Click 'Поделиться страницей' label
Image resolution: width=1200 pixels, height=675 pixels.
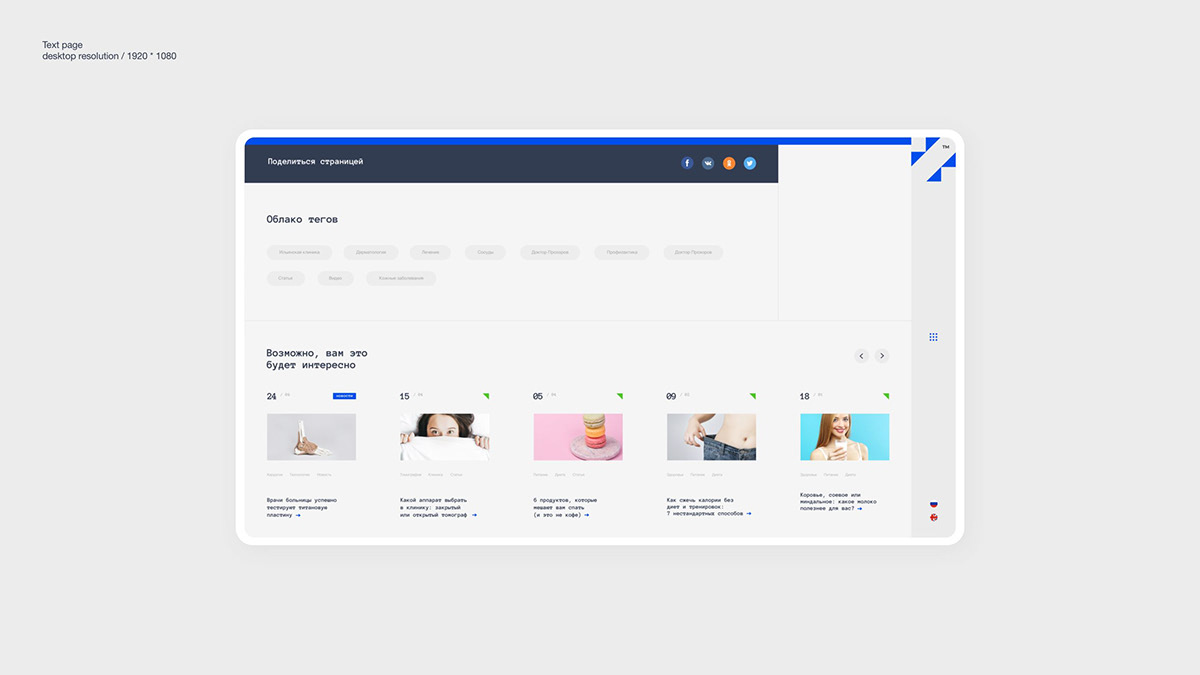pos(315,161)
